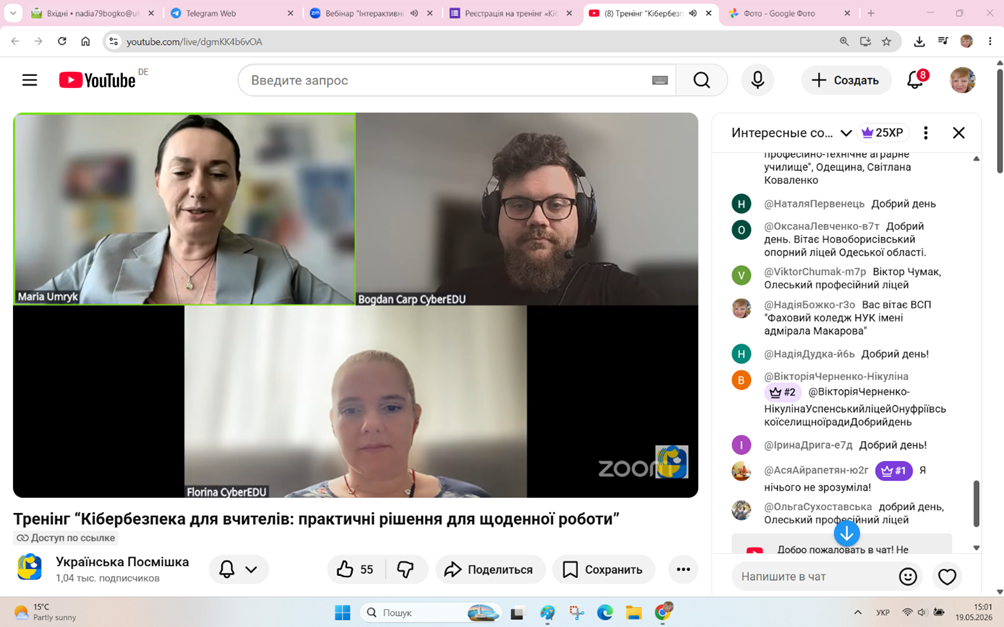This screenshot has height=627, width=1004.
Task: Open chat options three-dot menu
Action: pyautogui.click(x=925, y=133)
